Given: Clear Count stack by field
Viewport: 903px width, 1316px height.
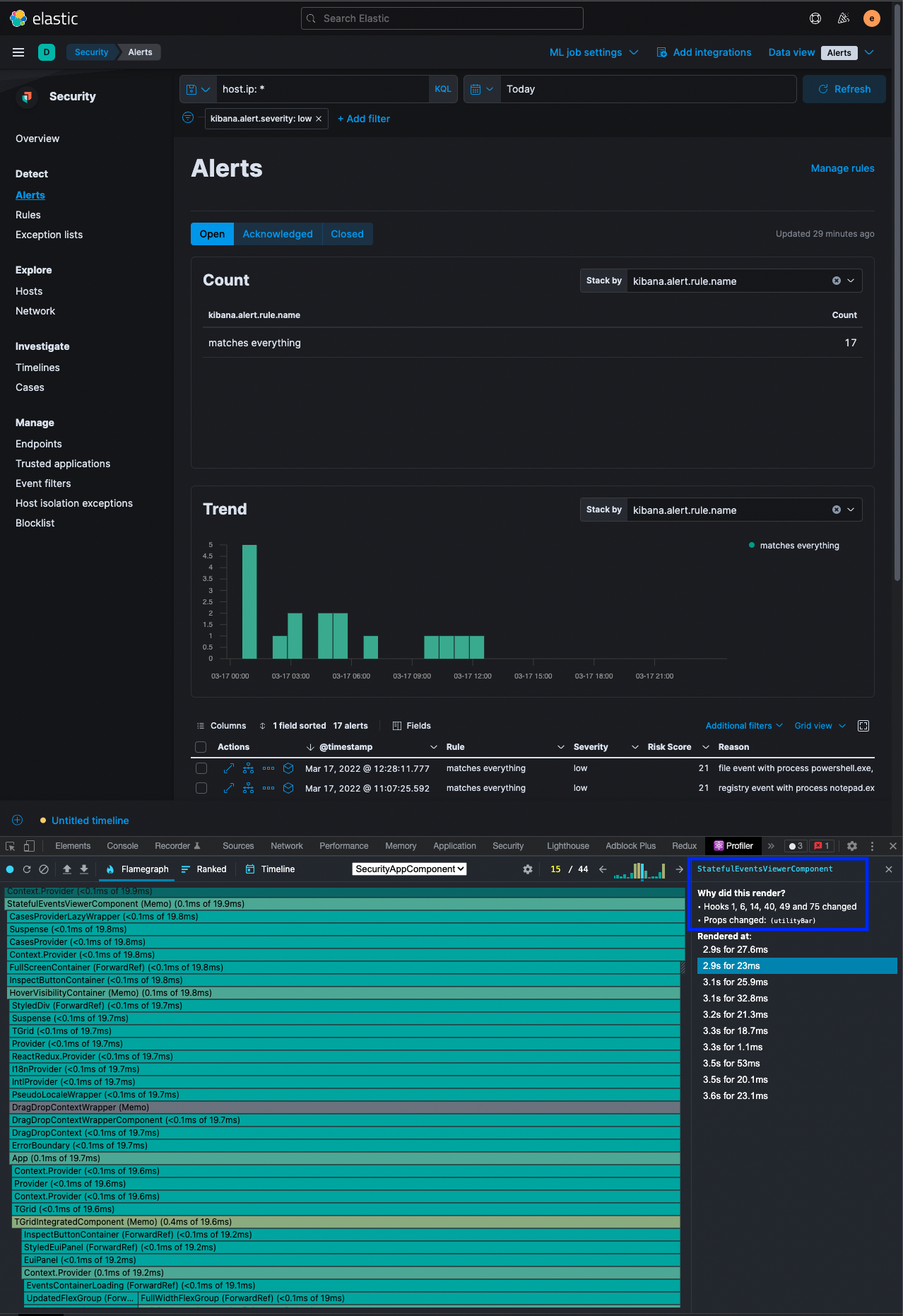Looking at the screenshot, I should (837, 281).
